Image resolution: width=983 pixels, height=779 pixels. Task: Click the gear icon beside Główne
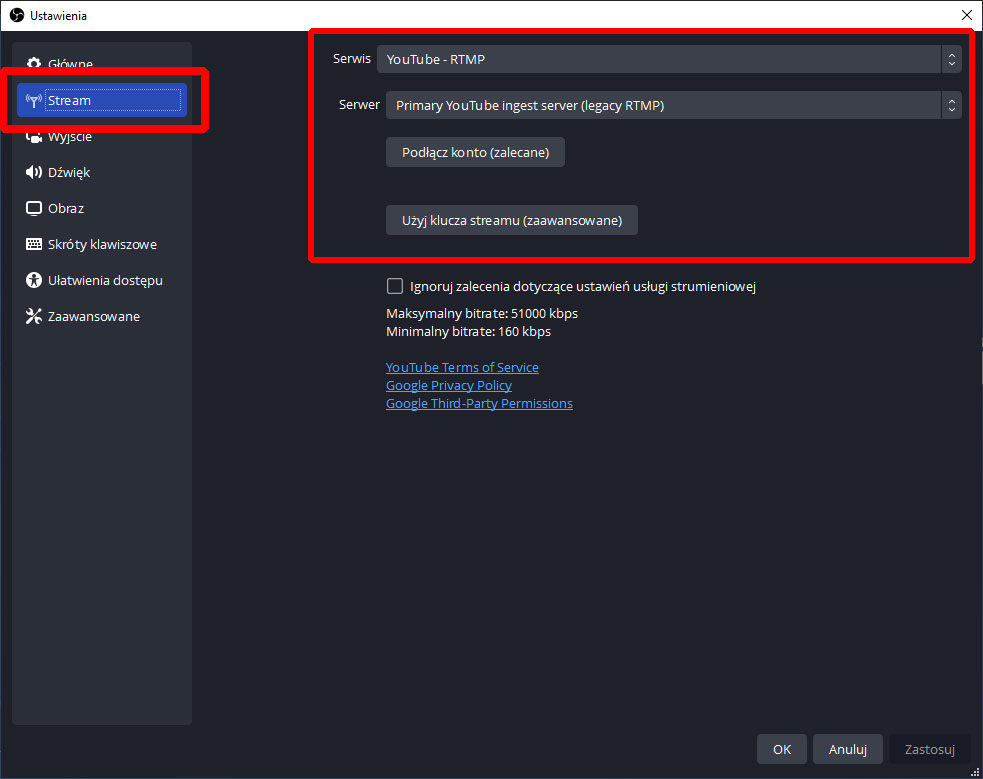point(33,65)
